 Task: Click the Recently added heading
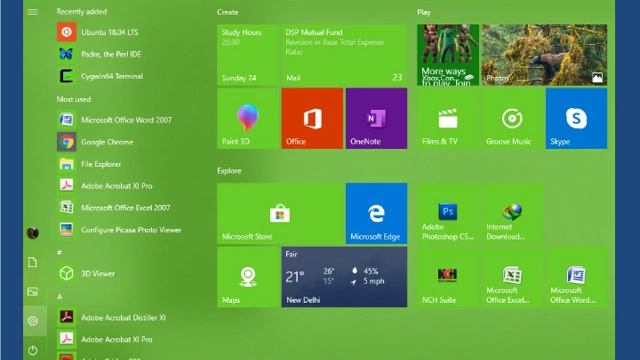(82, 11)
